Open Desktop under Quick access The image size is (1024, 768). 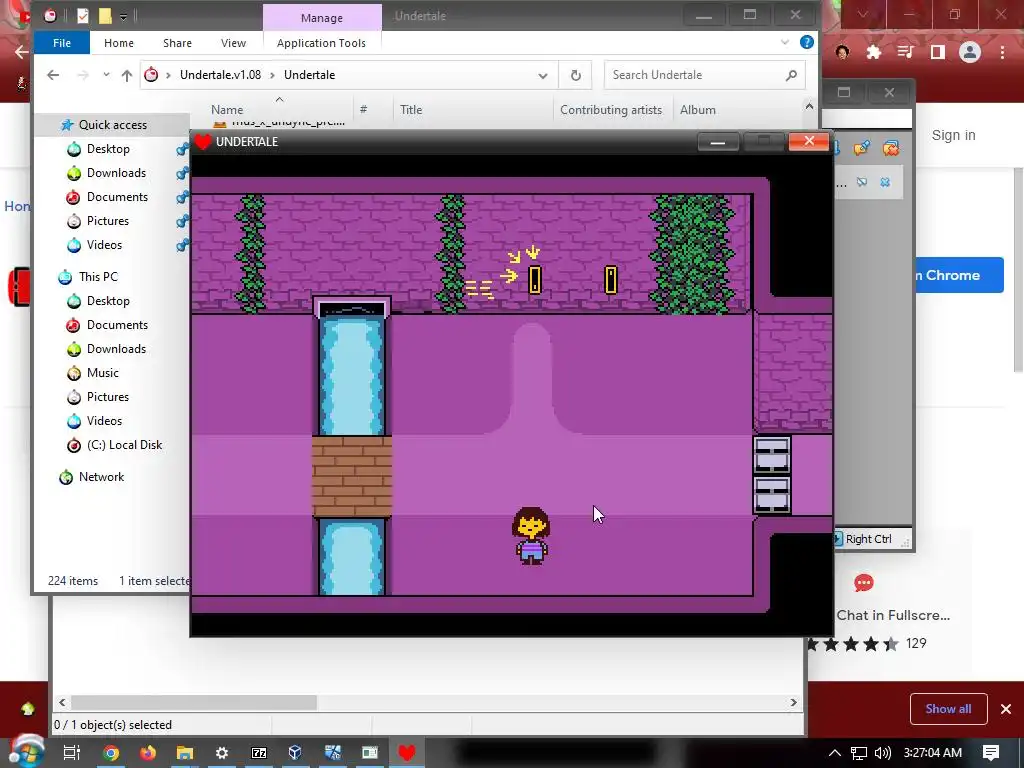tap(108, 149)
